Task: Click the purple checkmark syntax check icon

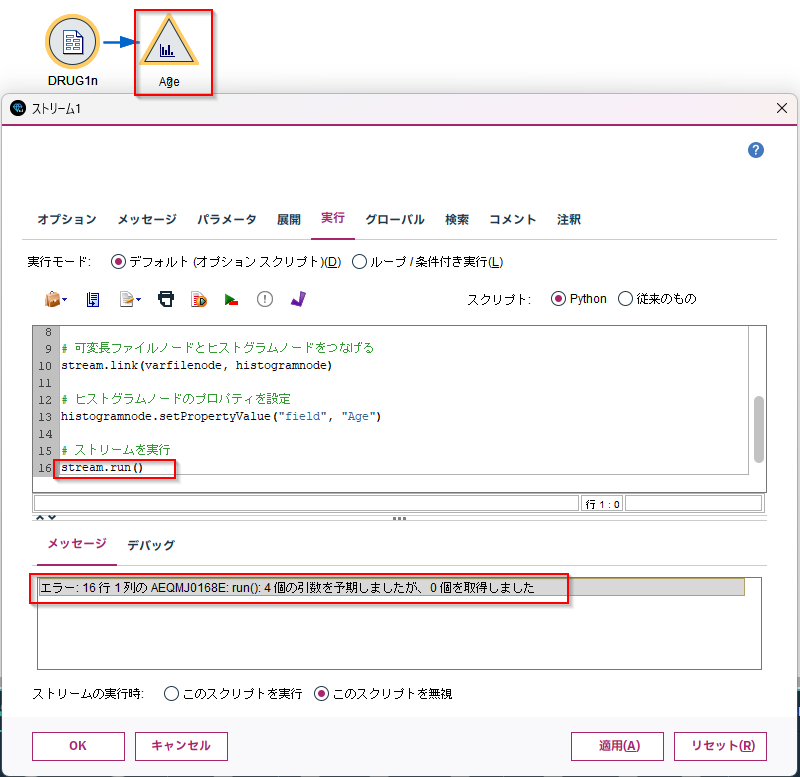Action: point(298,299)
